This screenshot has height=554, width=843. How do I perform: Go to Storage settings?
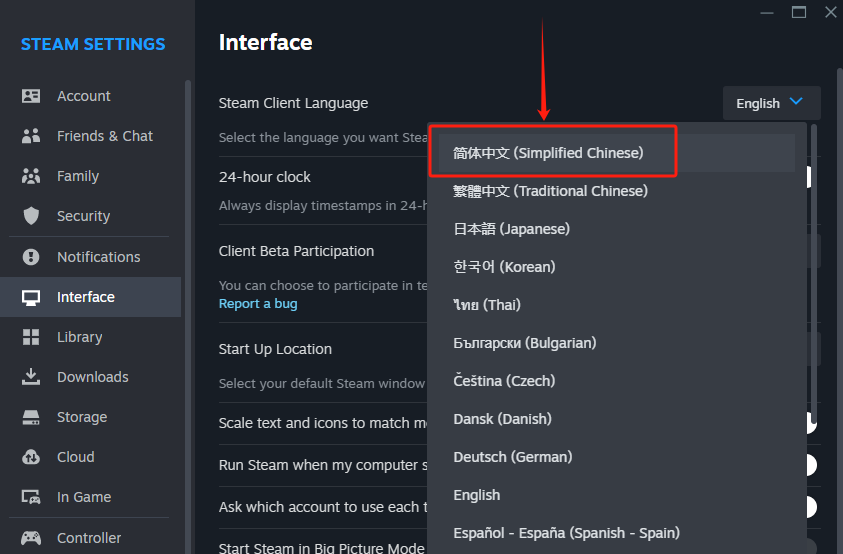tap(90, 417)
